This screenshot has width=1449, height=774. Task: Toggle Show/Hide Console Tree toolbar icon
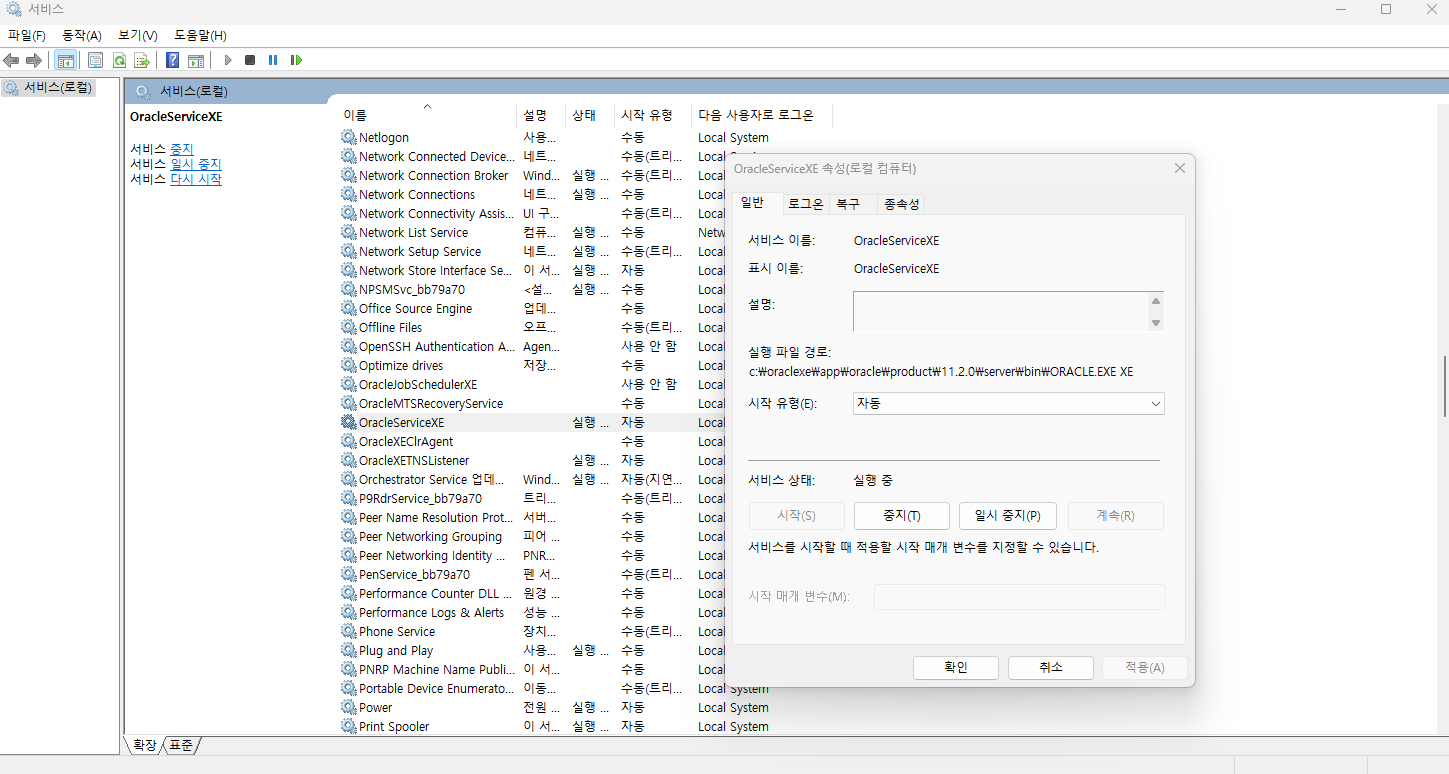tap(65, 60)
